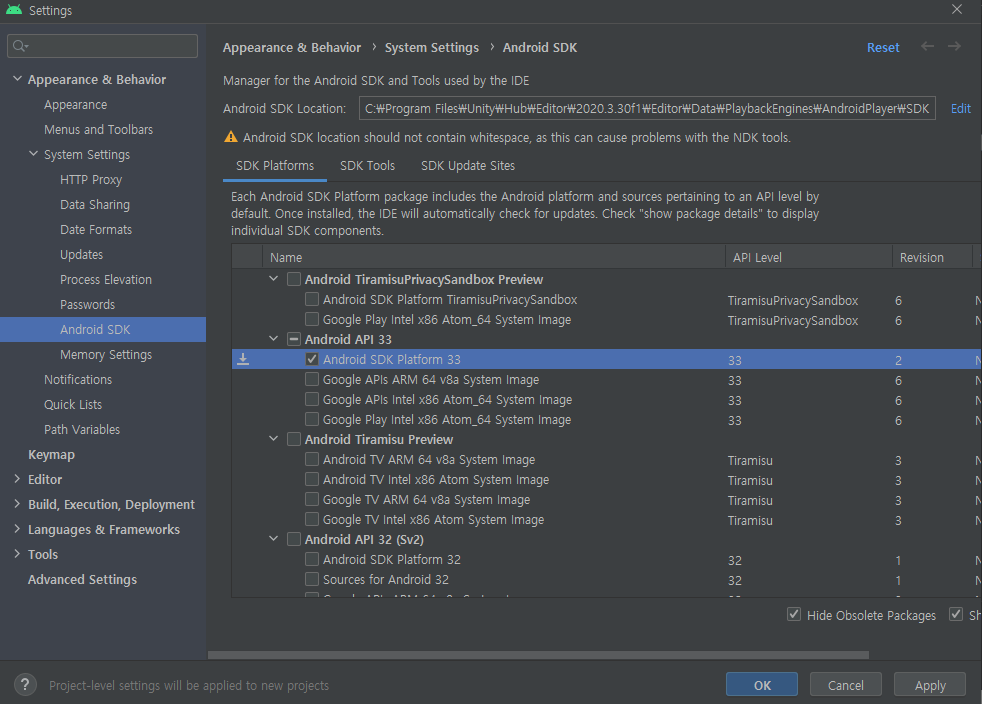982x704 pixels.
Task: Close the Settings dialog
Action: tap(956, 9)
